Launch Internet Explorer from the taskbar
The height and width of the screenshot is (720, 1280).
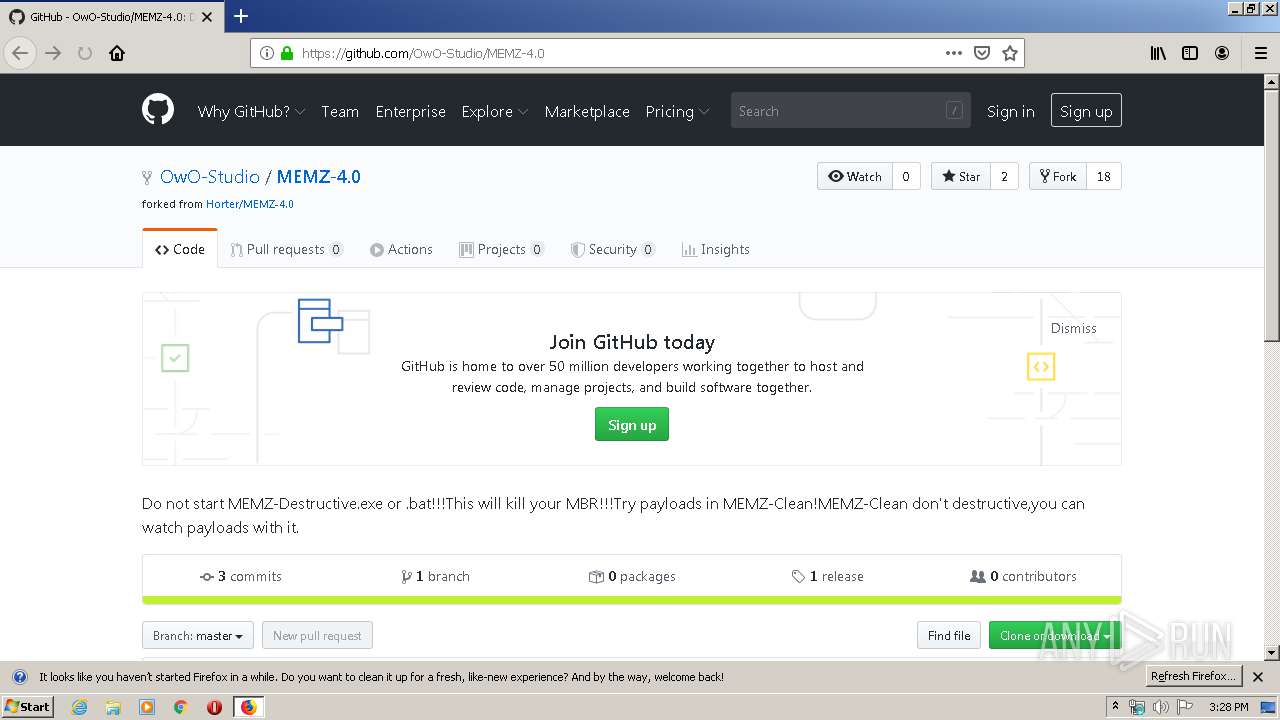coord(79,707)
